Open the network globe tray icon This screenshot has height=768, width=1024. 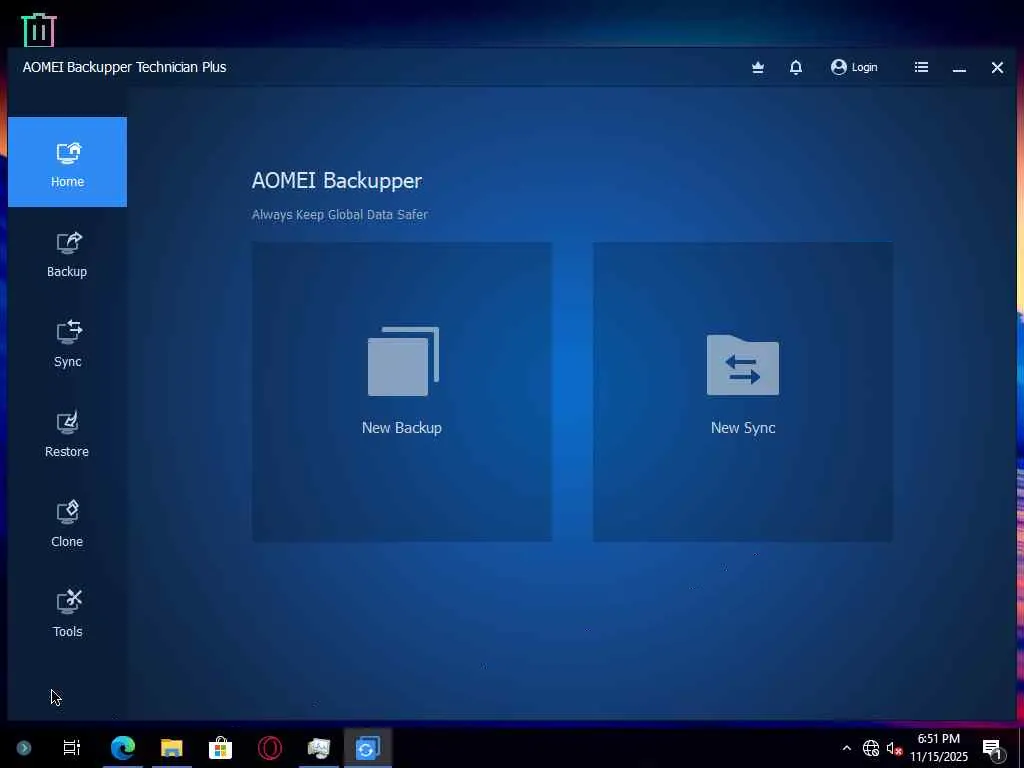[871, 748]
